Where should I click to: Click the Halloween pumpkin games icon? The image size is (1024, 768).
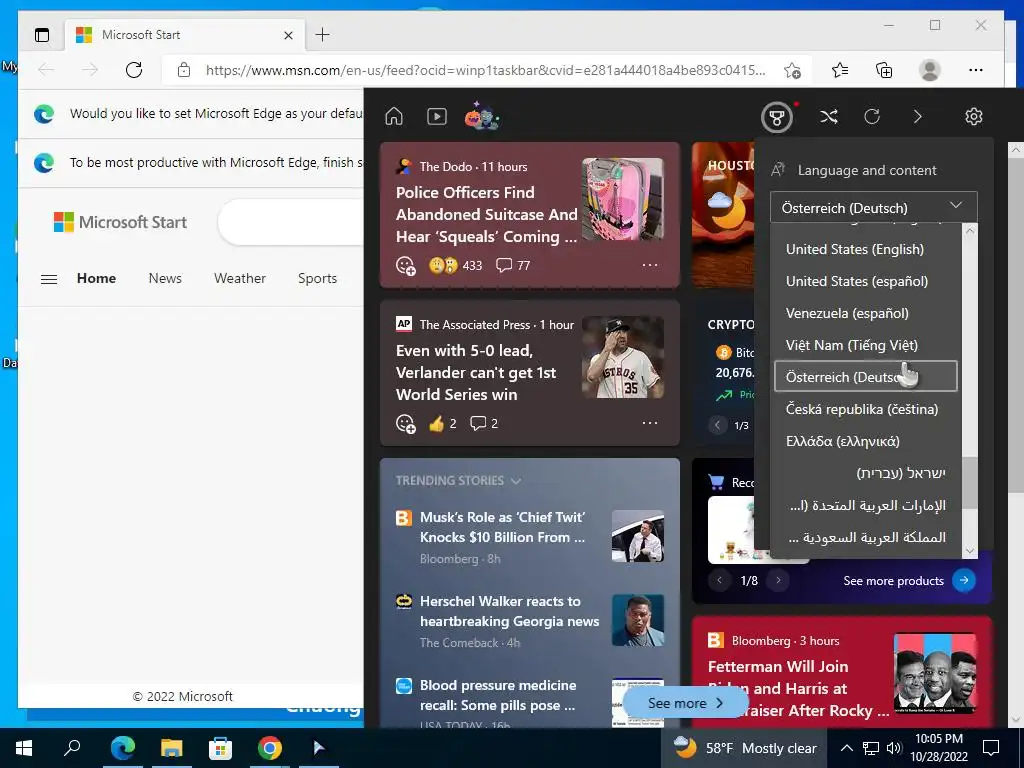click(x=482, y=116)
